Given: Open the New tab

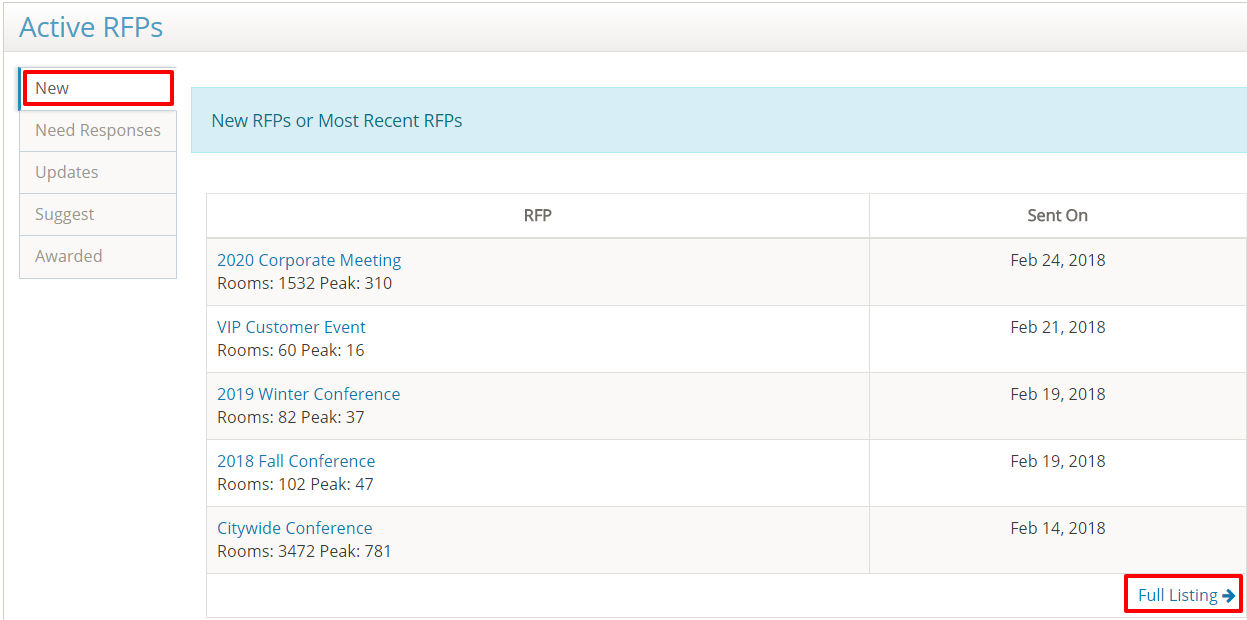Looking at the screenshot, I should [x=52, y=88].
